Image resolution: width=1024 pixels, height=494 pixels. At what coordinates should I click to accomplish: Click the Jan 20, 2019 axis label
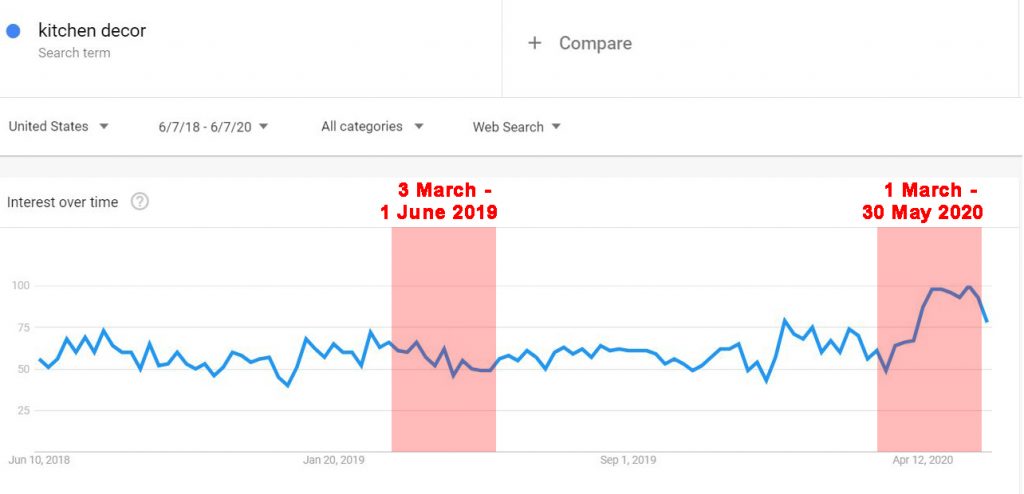(x=333, y=460)
